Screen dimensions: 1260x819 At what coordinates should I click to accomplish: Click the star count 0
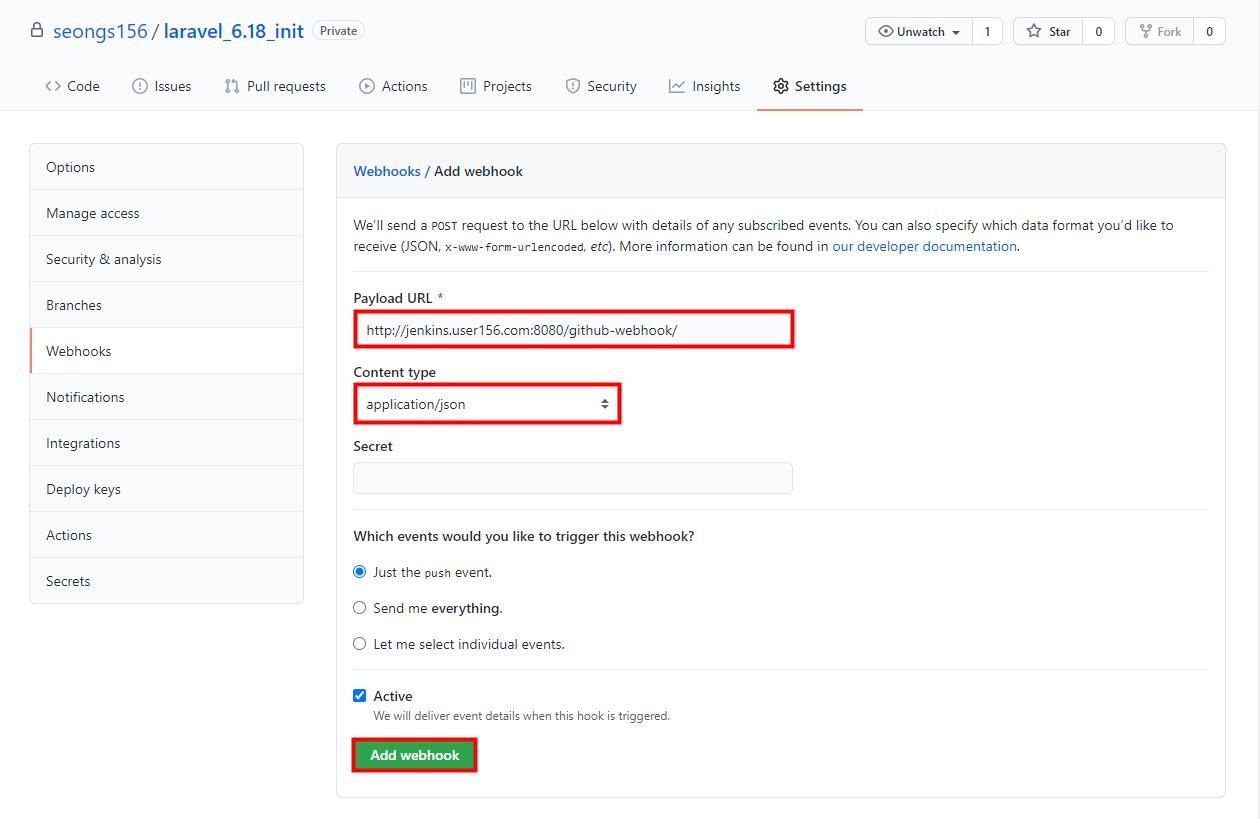point(1098,31)
